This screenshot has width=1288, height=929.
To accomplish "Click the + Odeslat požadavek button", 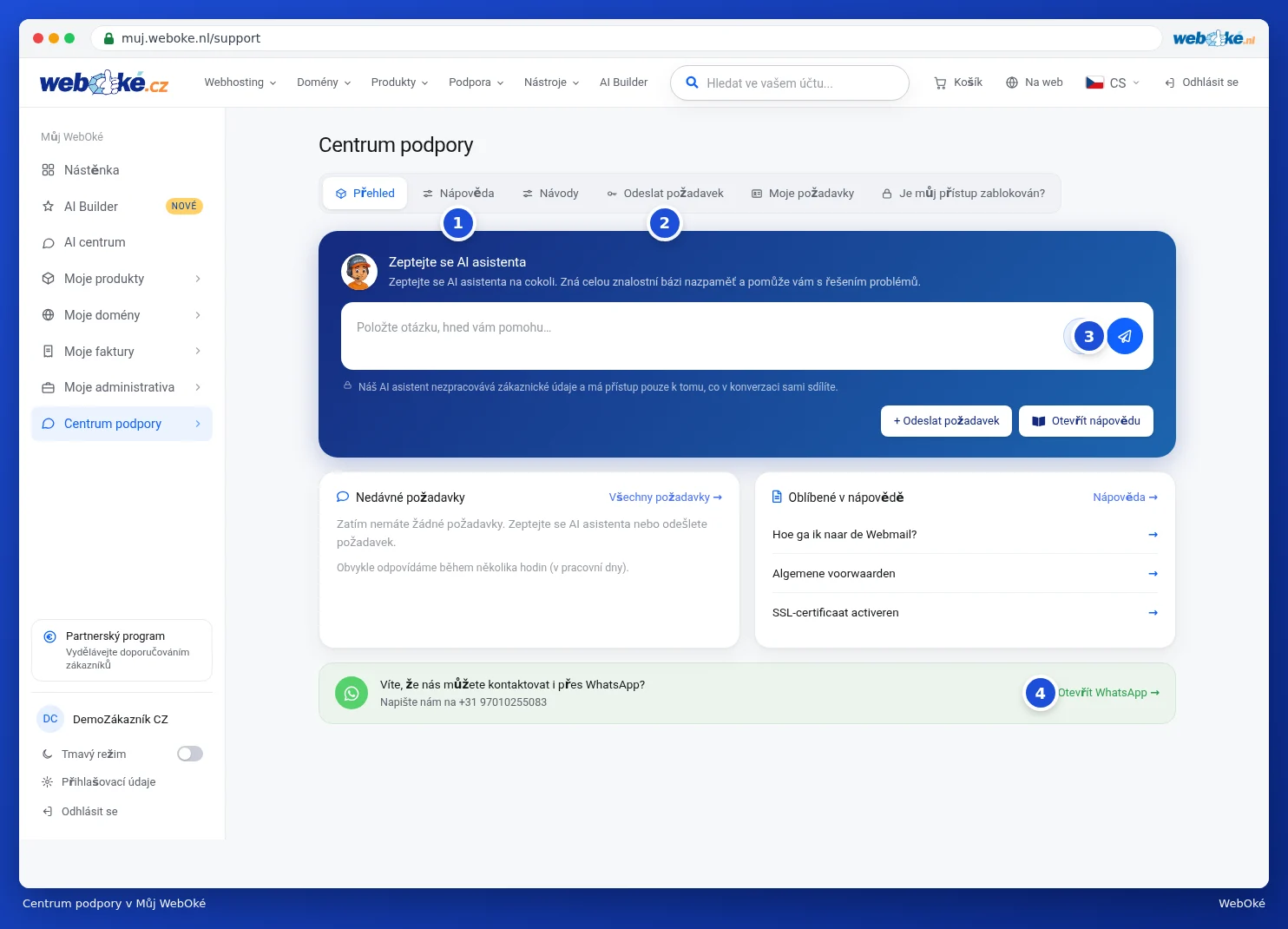I will click(x=946, y=421).
